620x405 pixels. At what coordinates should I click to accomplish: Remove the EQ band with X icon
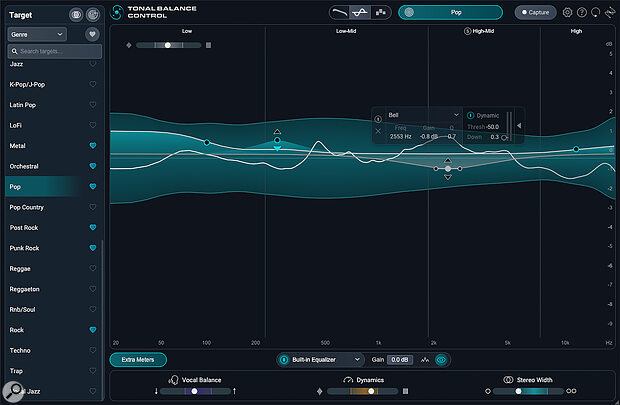tap(378, 131)
